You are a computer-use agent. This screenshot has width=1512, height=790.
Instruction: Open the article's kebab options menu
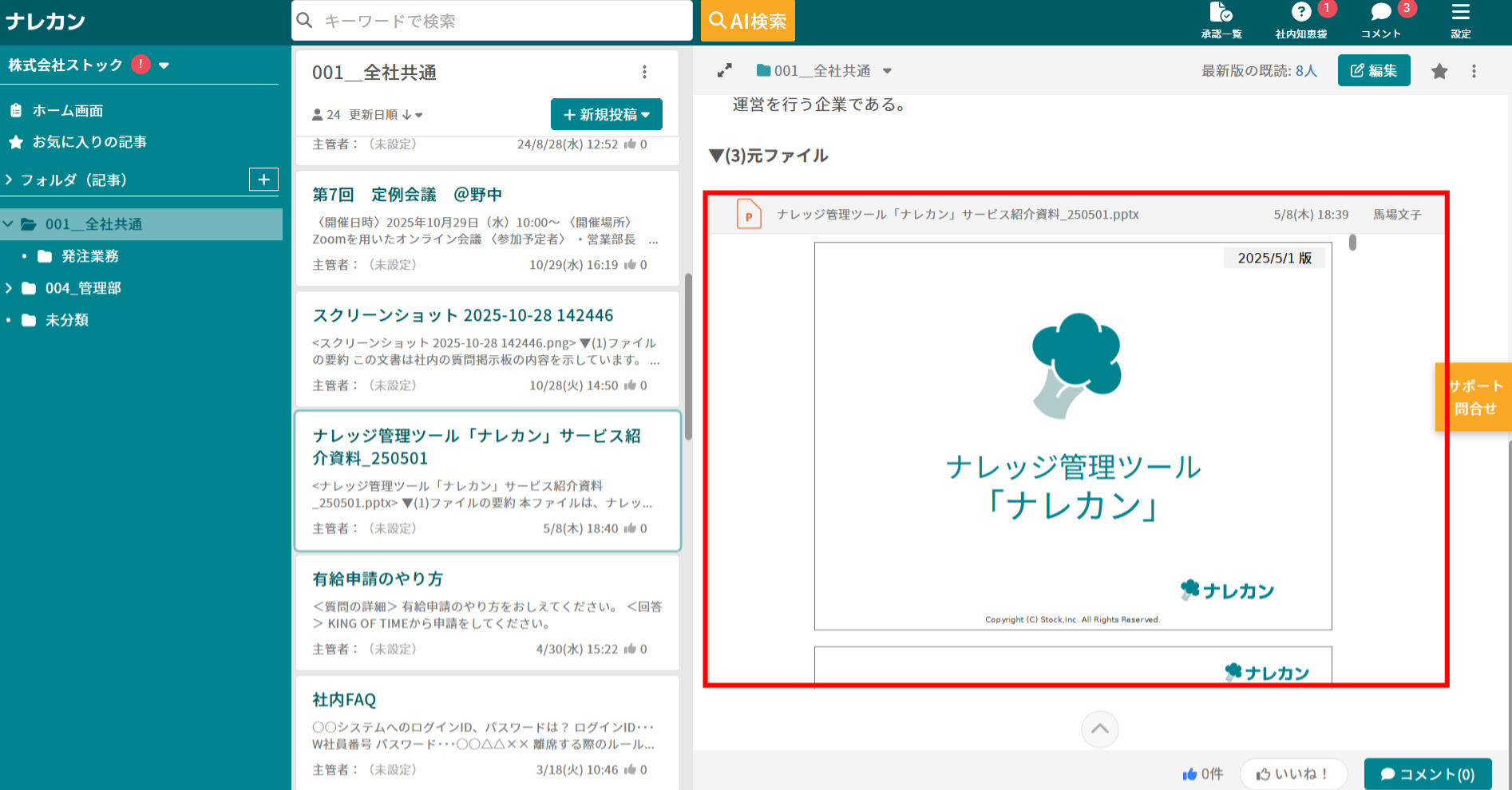[1474, 70]
